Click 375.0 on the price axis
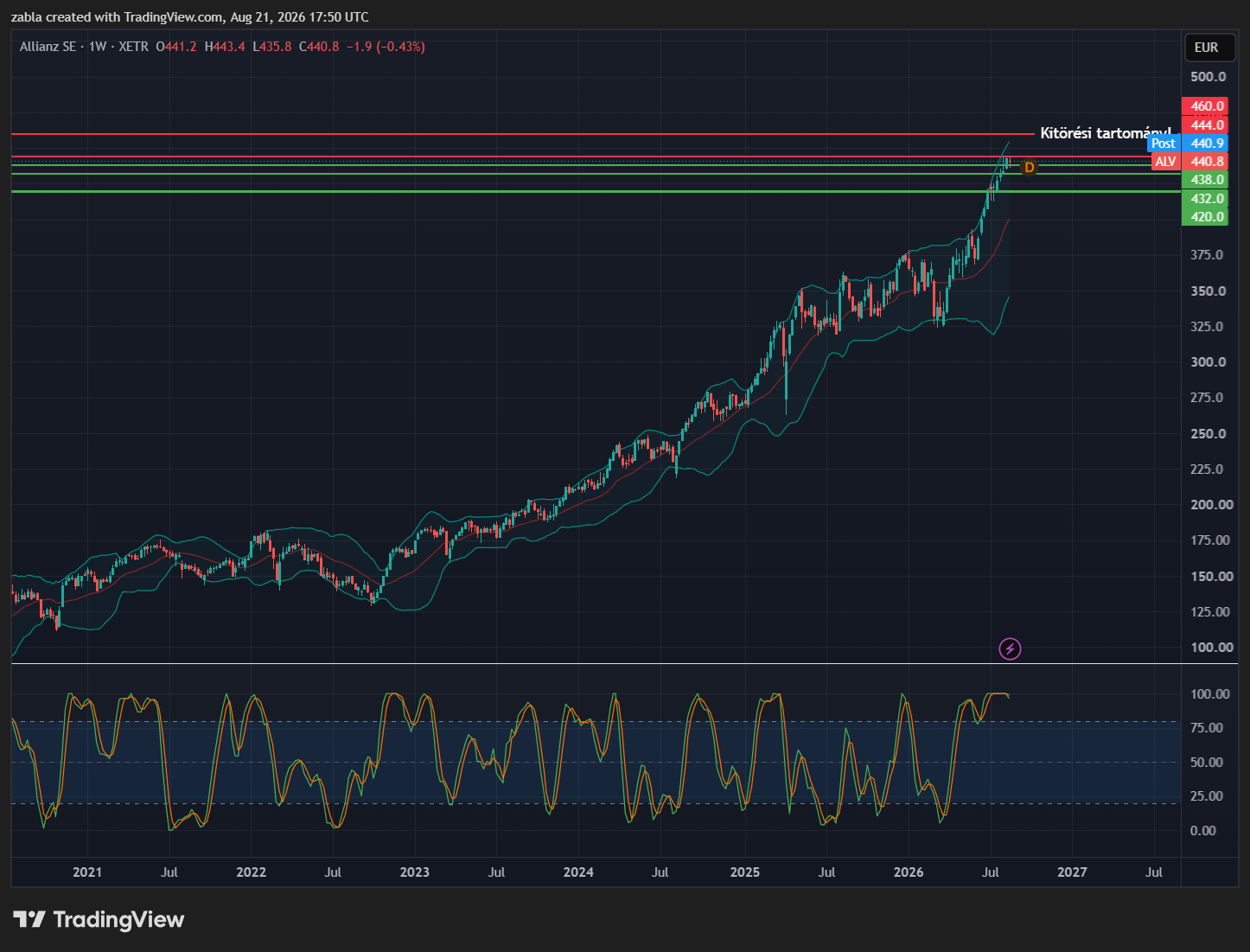This screenshot has width=1250, height=952. [1209, 255]
